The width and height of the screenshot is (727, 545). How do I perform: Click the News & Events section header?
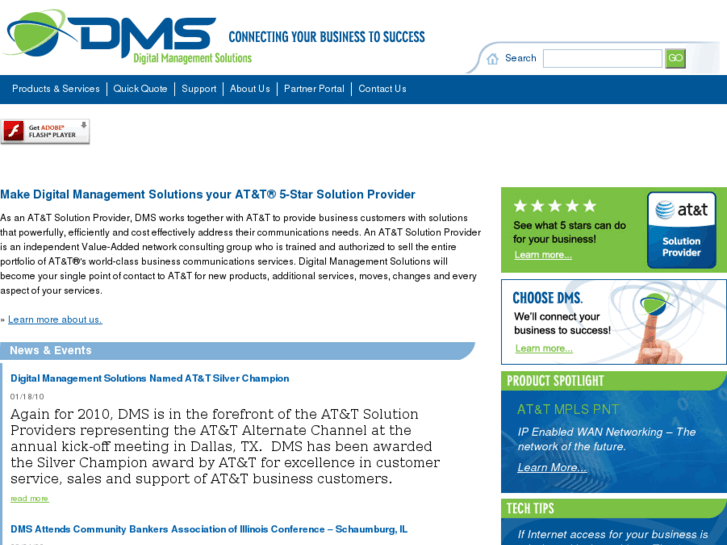point(236,351)
